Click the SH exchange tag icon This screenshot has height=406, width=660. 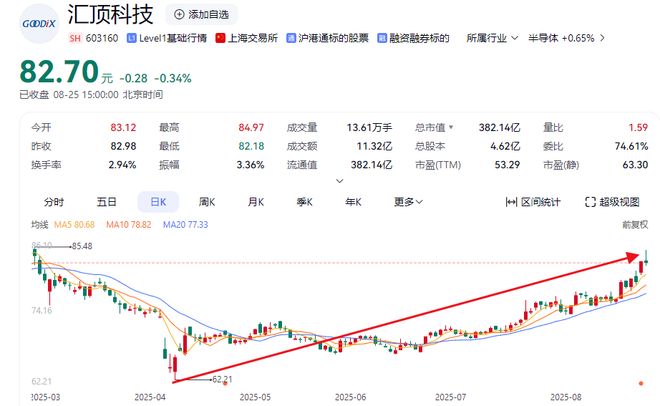point(75,38)
